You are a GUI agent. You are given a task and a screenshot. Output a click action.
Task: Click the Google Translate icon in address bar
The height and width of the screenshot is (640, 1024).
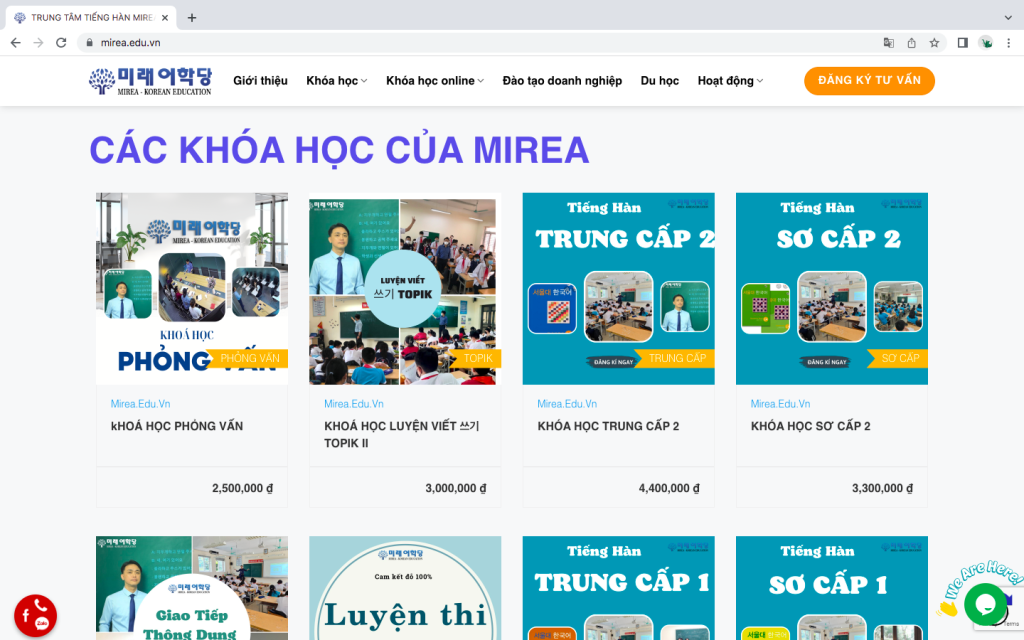tap(888, 43)
